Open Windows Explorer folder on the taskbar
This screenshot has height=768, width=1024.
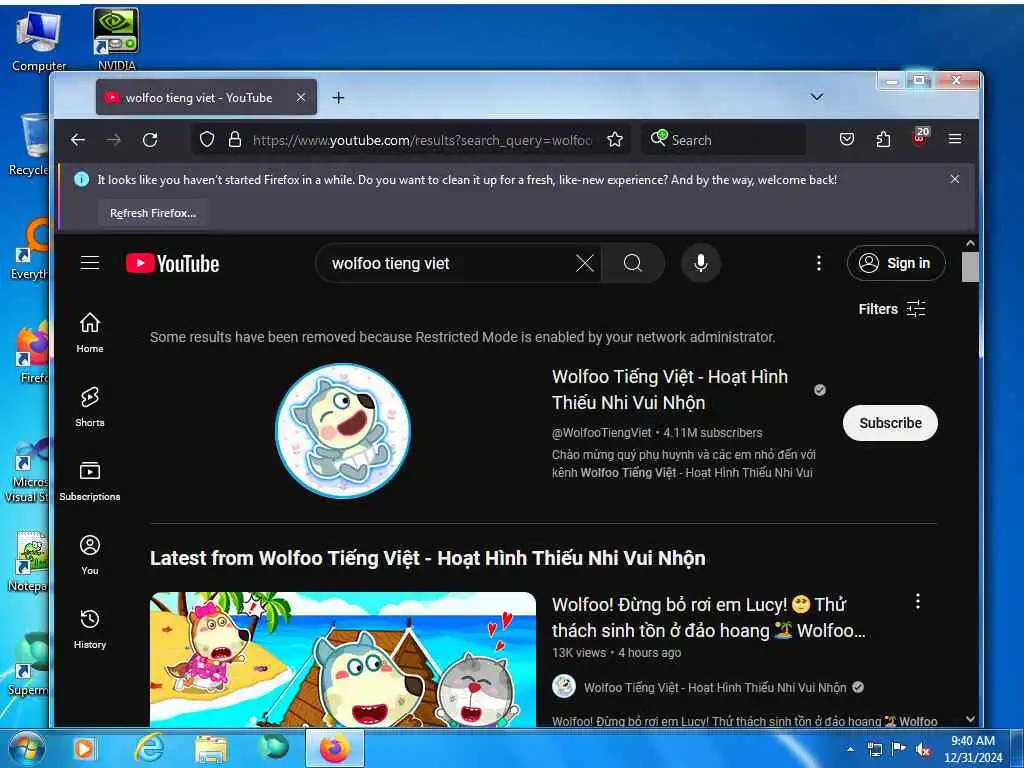pos(212,749)
